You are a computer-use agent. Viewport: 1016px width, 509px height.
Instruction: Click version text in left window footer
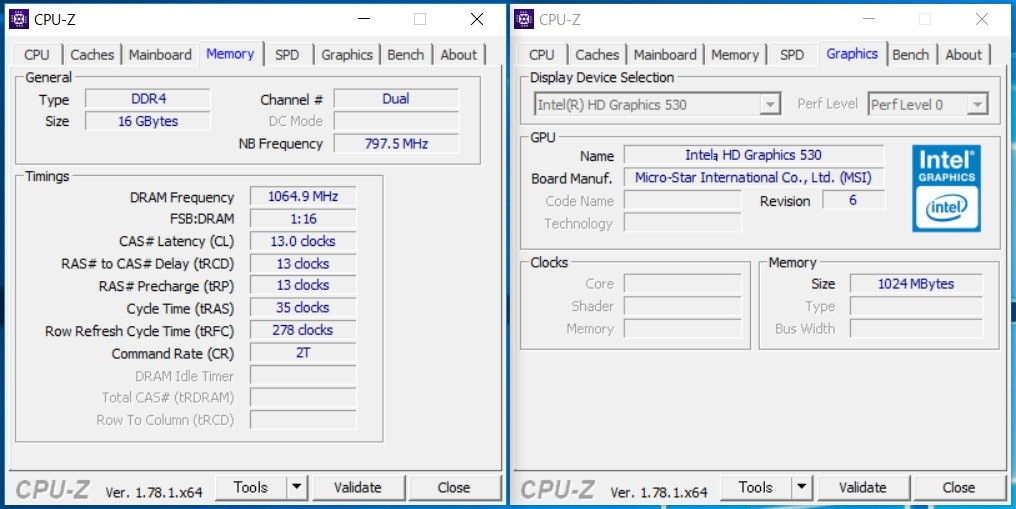[x=154, y=492]
